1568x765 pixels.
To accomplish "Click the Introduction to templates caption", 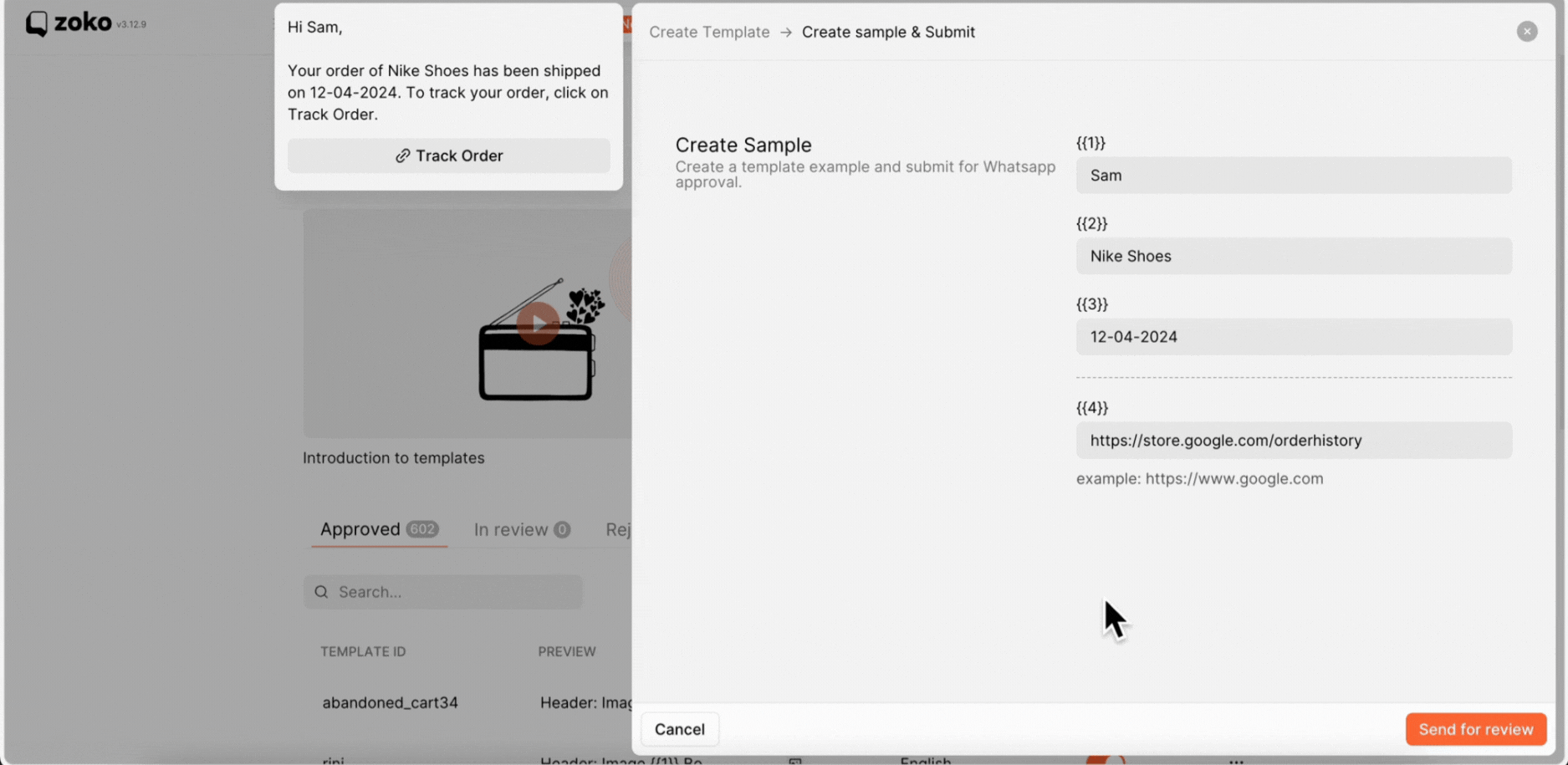I will point(393,457).
